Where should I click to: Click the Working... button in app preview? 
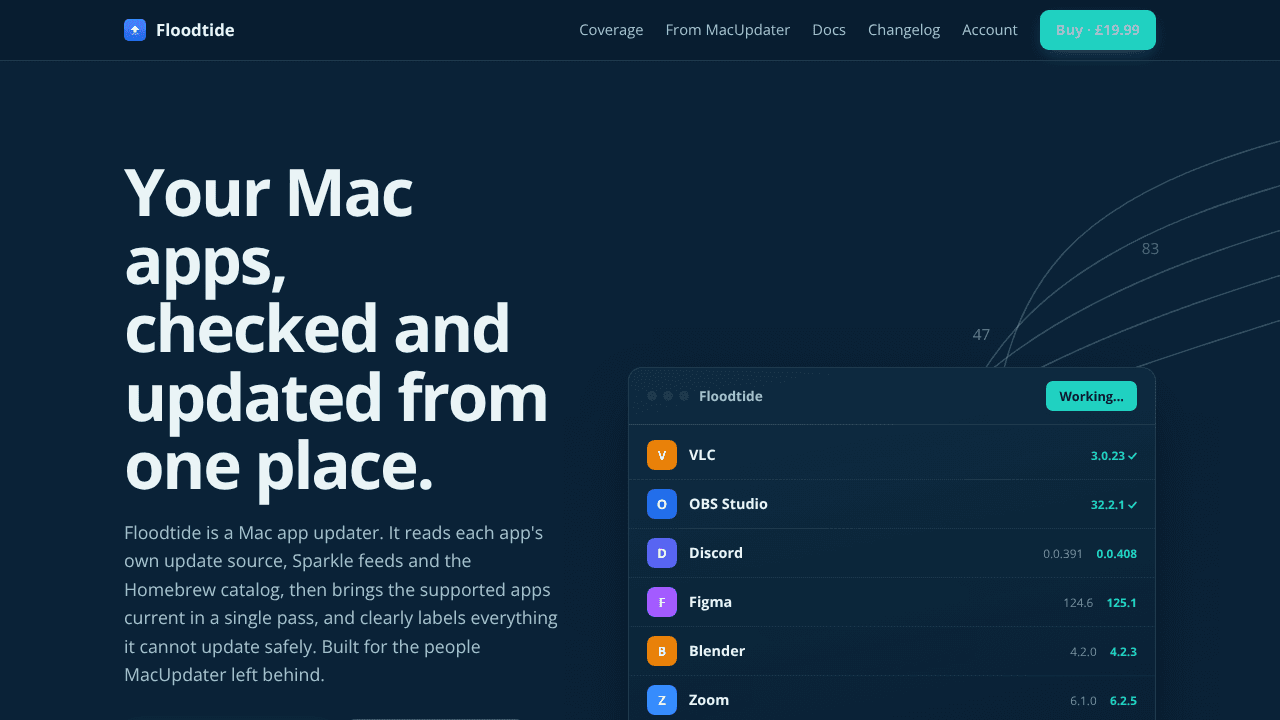[x=1091, y=396]
